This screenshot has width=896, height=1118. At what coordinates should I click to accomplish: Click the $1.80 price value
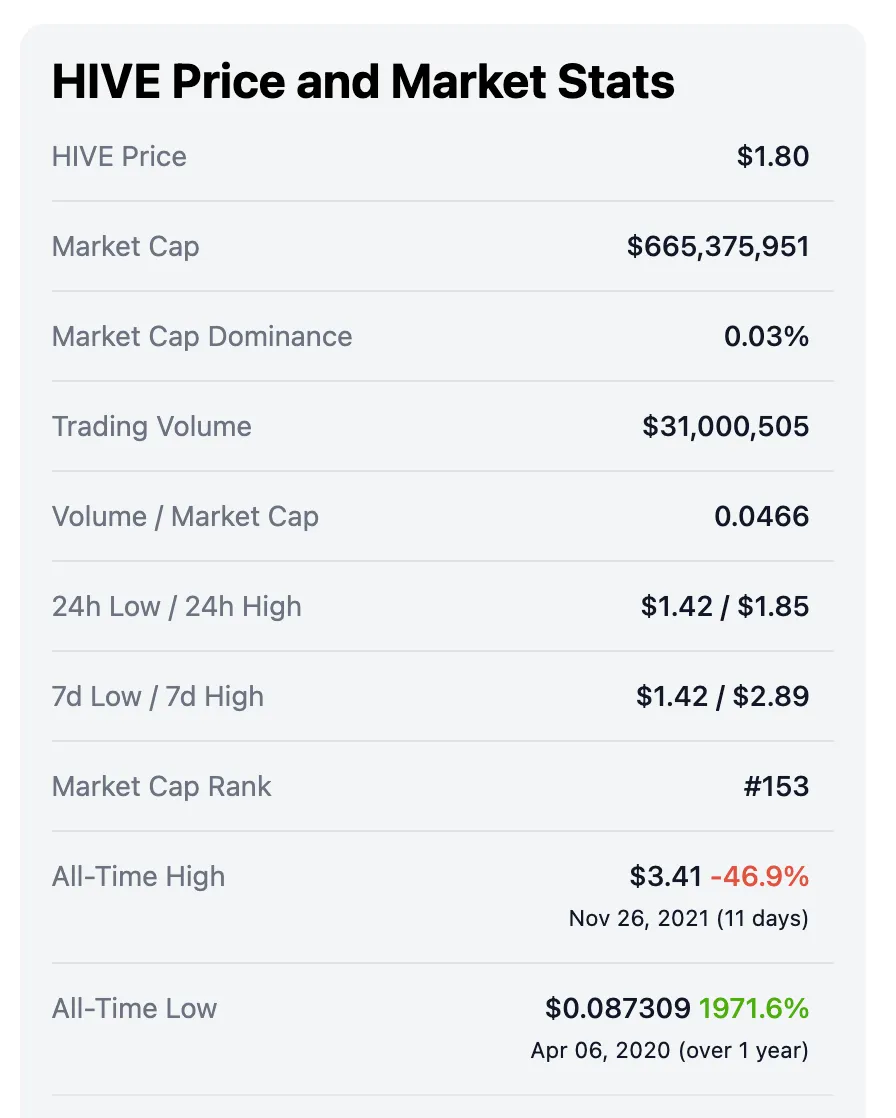coord(773,156)
